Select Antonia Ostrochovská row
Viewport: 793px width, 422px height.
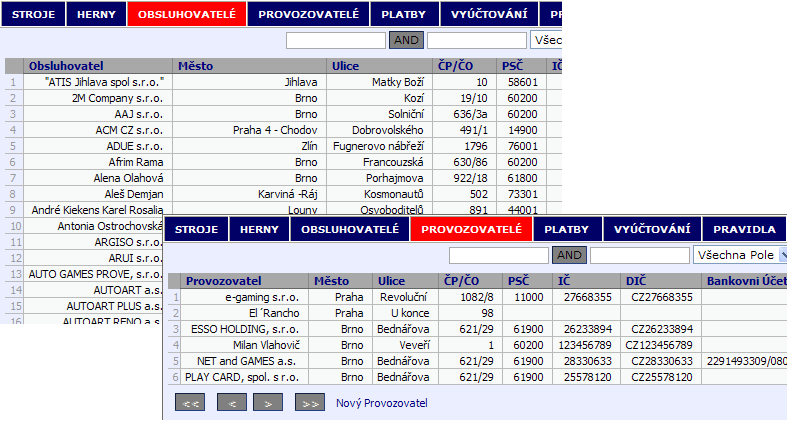(x=84, y=226)
